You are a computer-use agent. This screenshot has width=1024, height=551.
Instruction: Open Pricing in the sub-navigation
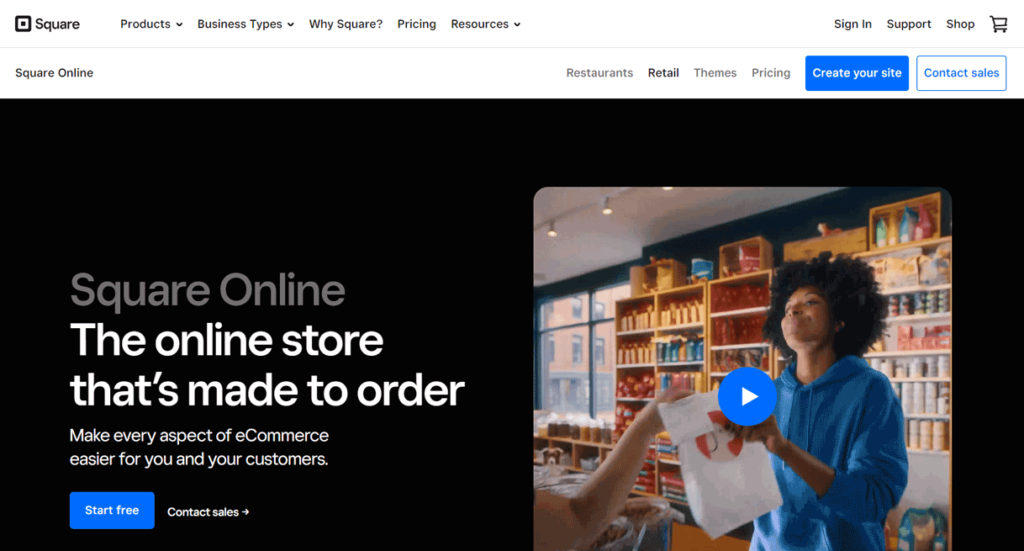[771, 72]
